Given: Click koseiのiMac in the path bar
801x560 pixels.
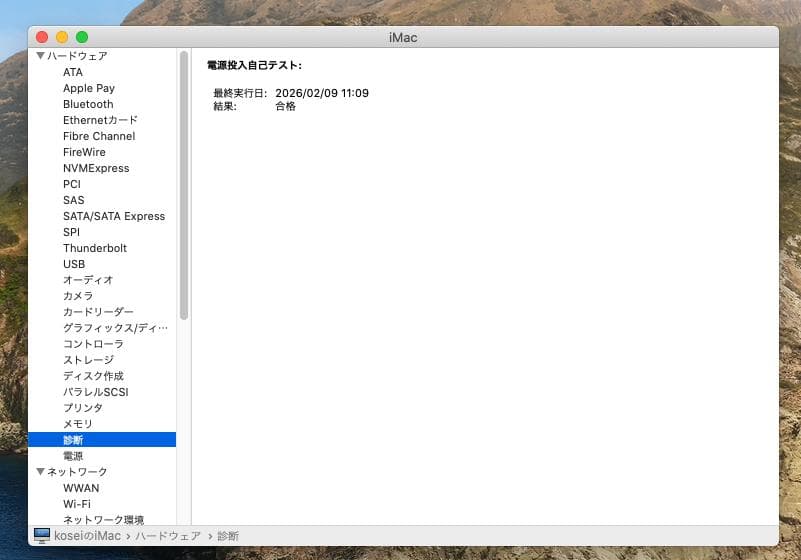Looking at the screenshot, I should (87, 535).
